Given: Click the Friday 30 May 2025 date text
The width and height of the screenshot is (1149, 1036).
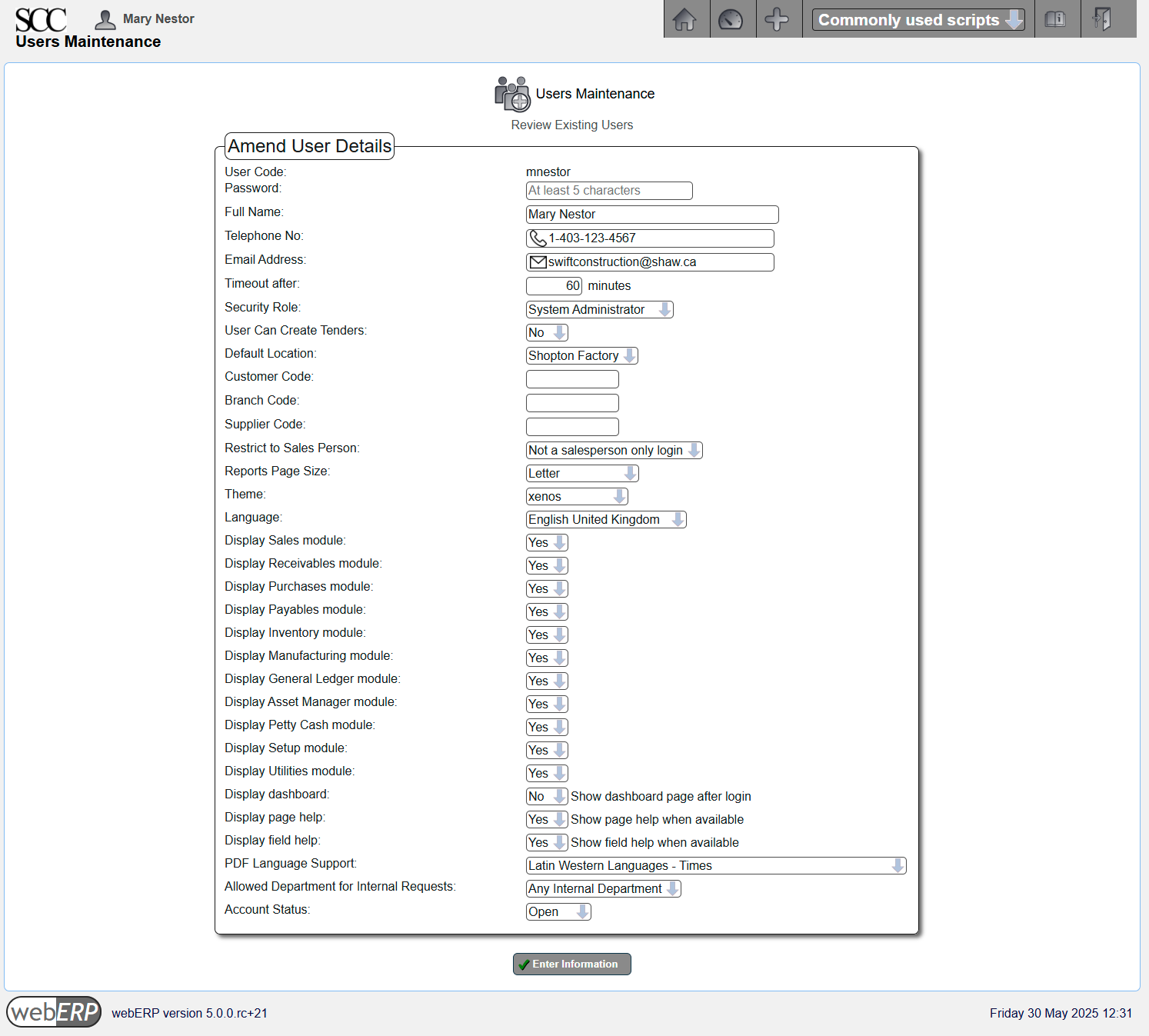Looking at the screenshot, I should coord(1061,1013).
